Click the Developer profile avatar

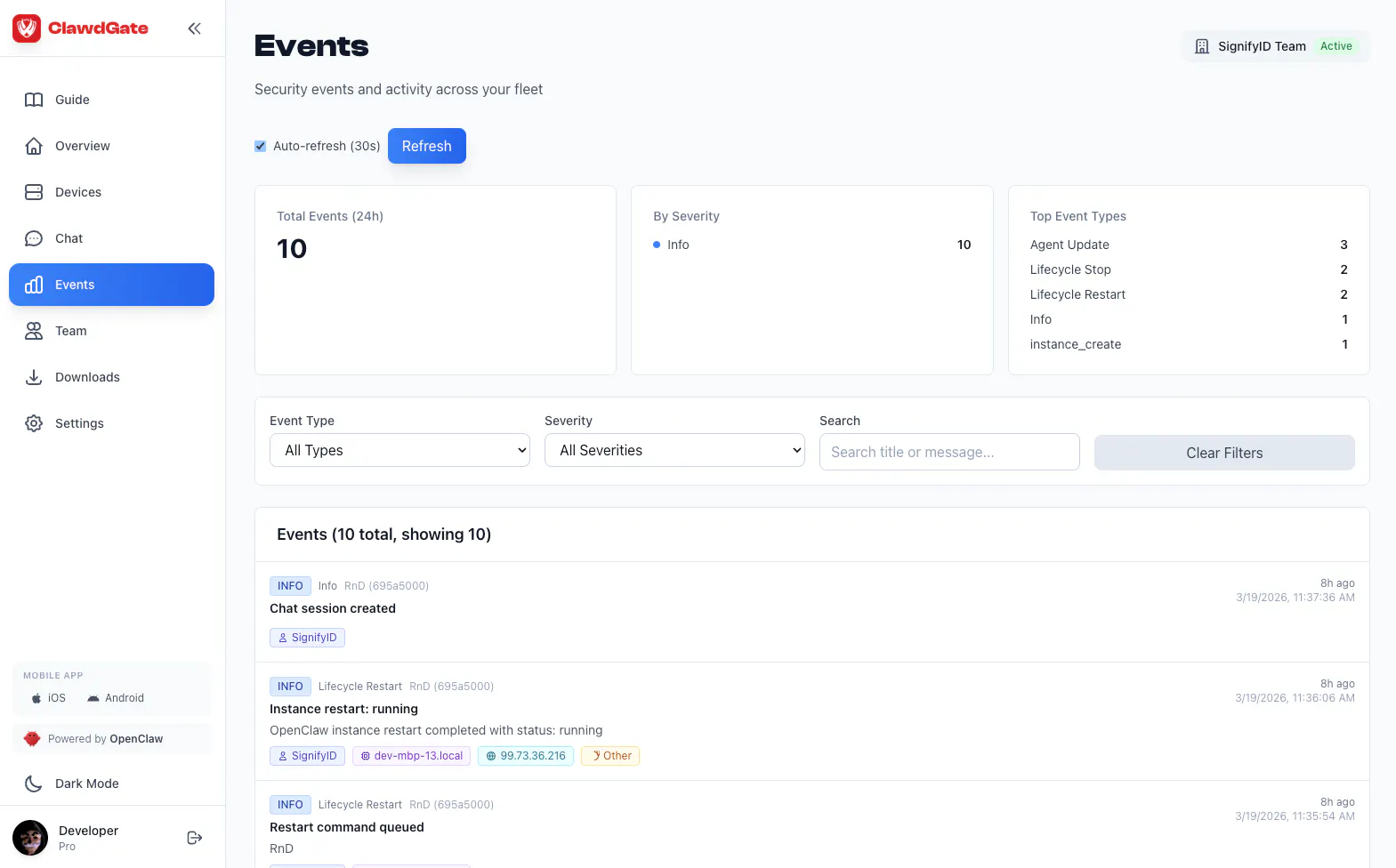30,838
